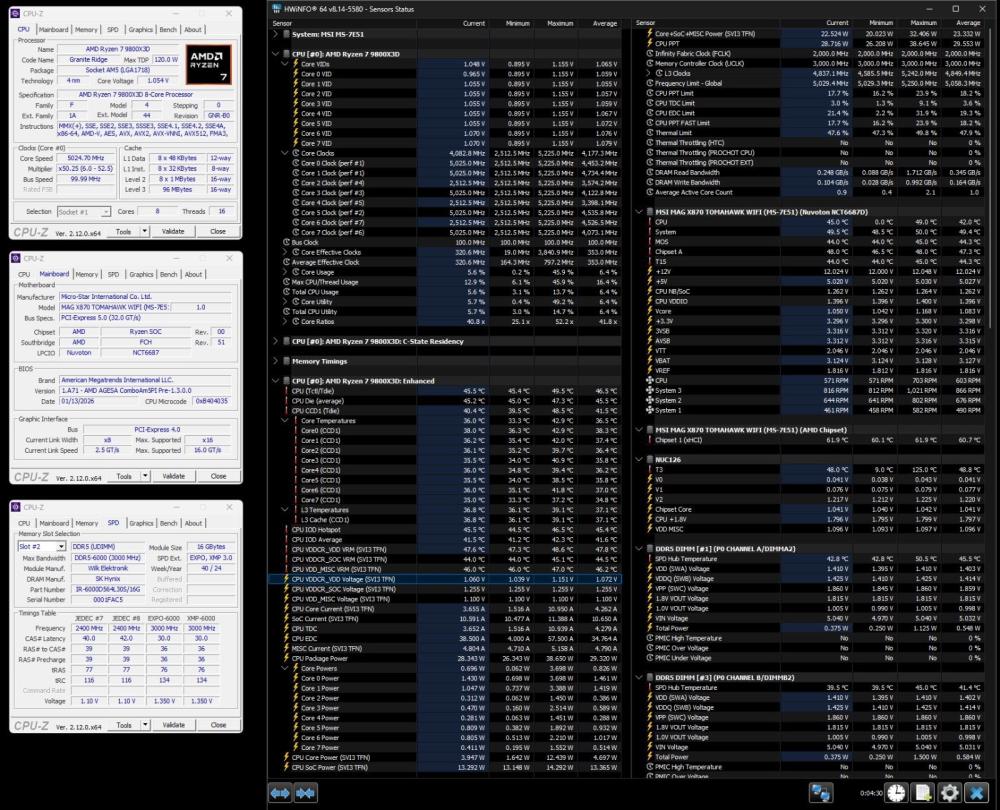Start logging with the log file icon
Screen dimensions: 1000x810
(x=923, y=792)
